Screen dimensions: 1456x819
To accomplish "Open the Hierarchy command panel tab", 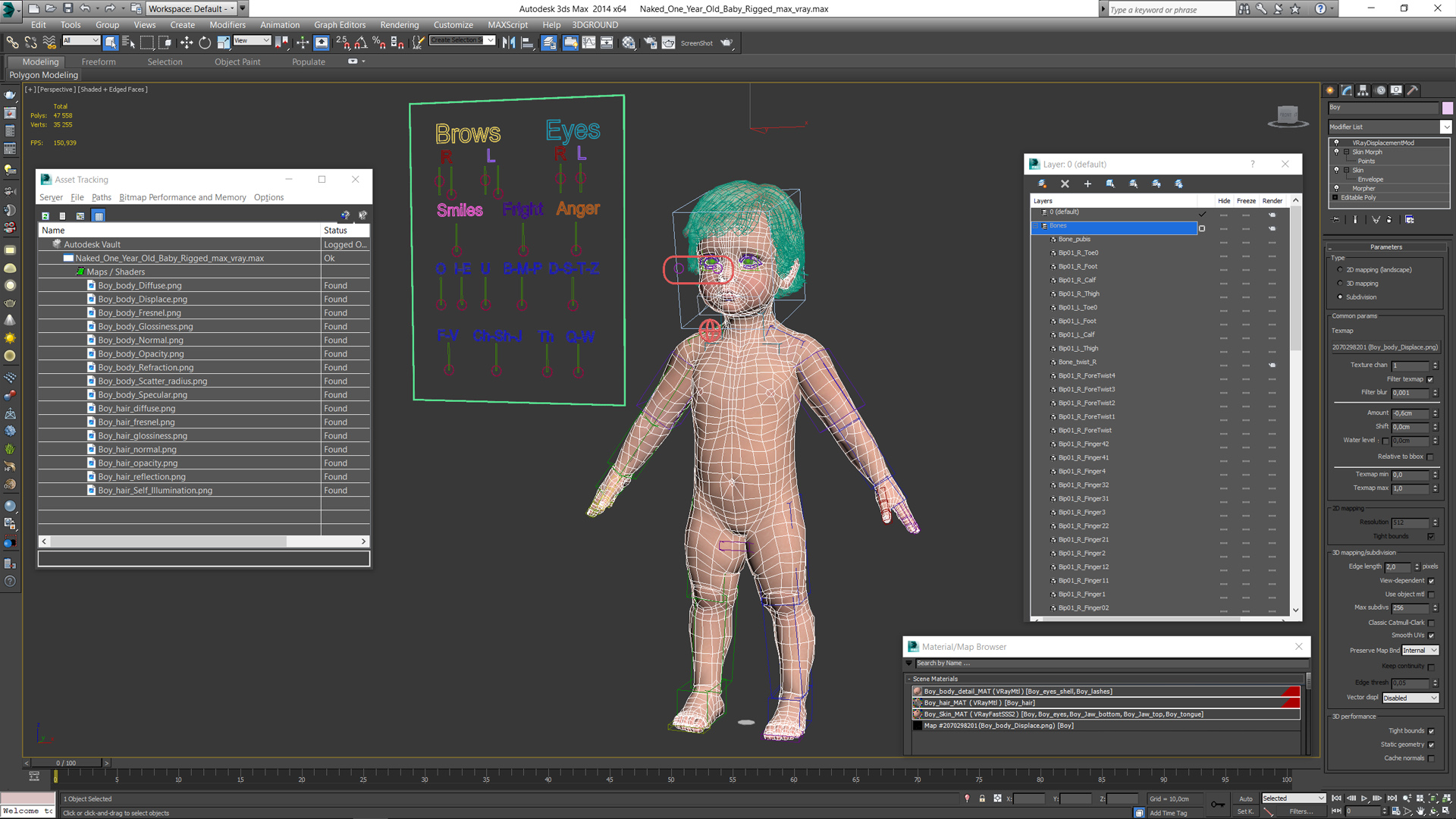I will pos(1363,90).
